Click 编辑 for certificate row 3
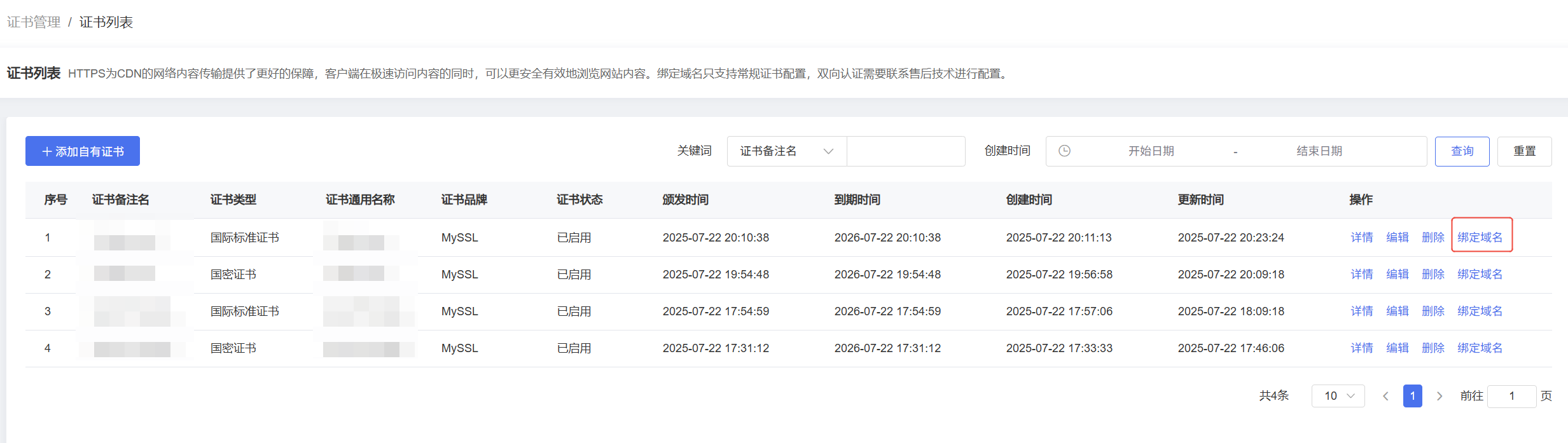1568x443 pixels. pos(1398,311)
